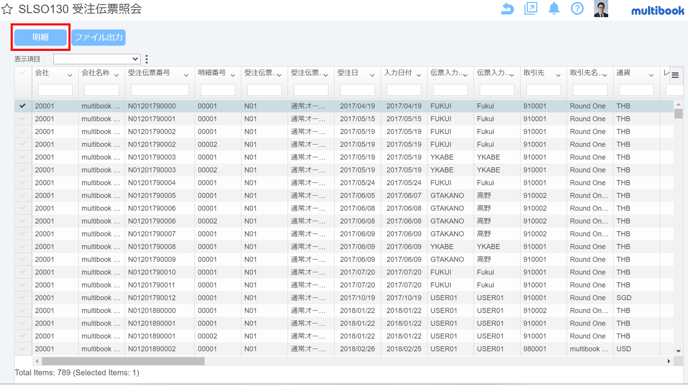Image resolution: width=688 pixels, height=385 pixels.
Task: Tick the checkbox for row N01201790001
Action: point(22,119)
